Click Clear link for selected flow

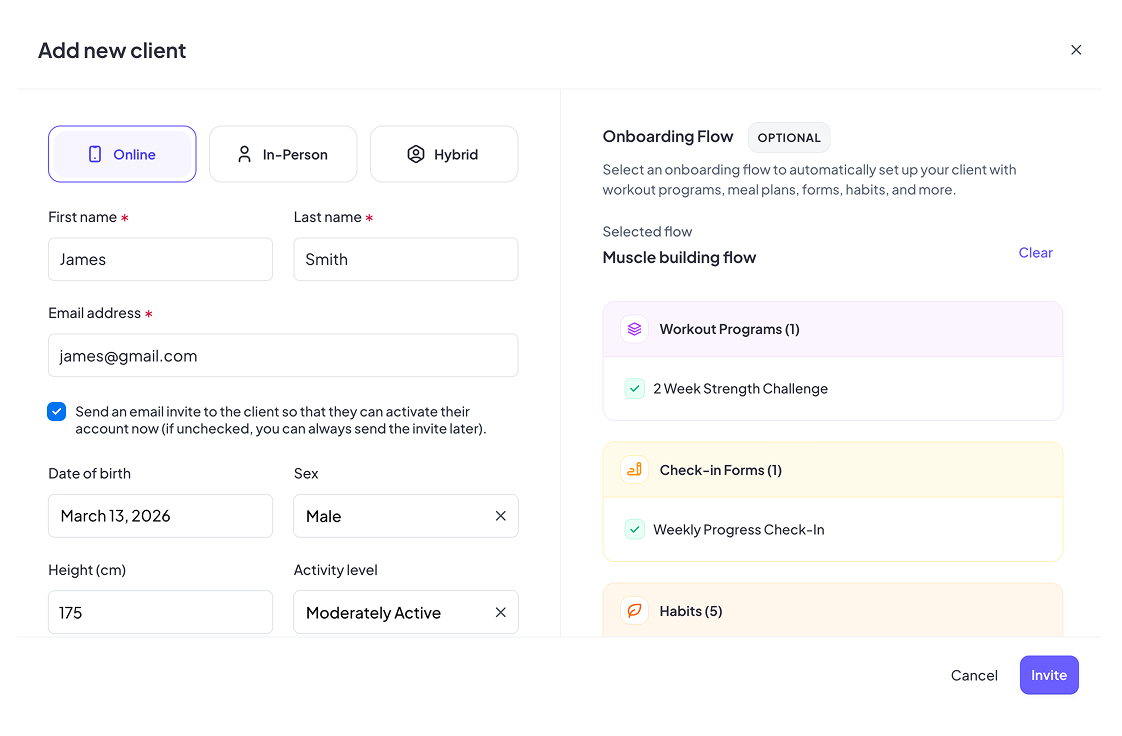pos(1035,253)
